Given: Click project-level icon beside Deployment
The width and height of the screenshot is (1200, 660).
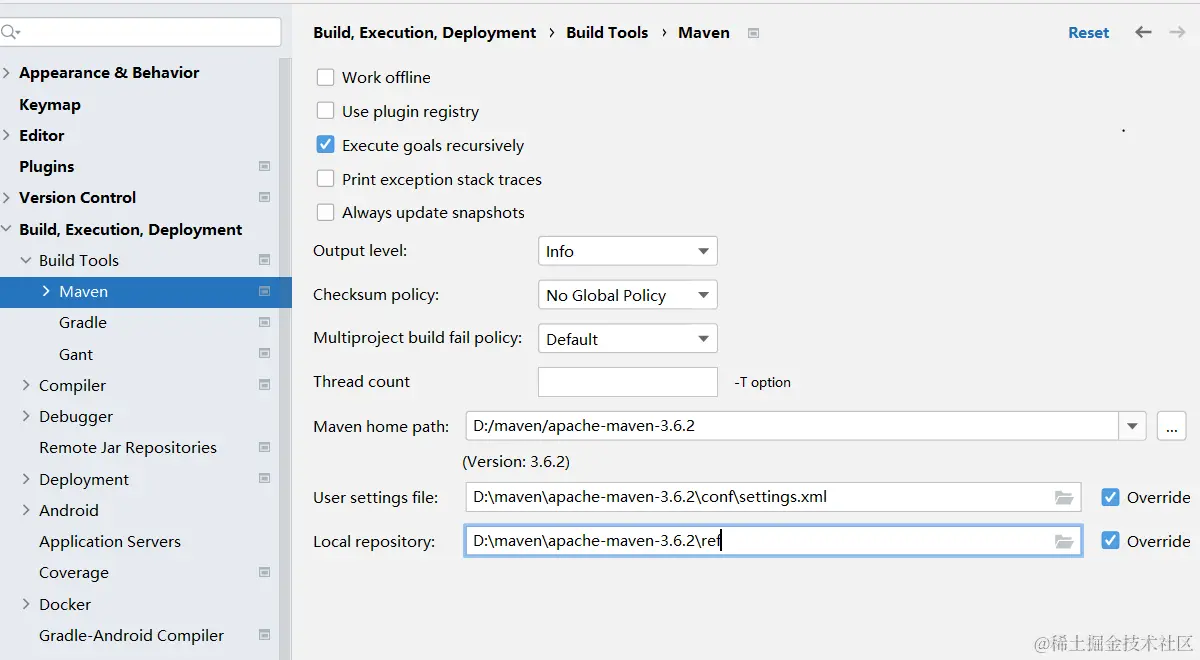Looking at the screenshot, I should click(265, 479).
